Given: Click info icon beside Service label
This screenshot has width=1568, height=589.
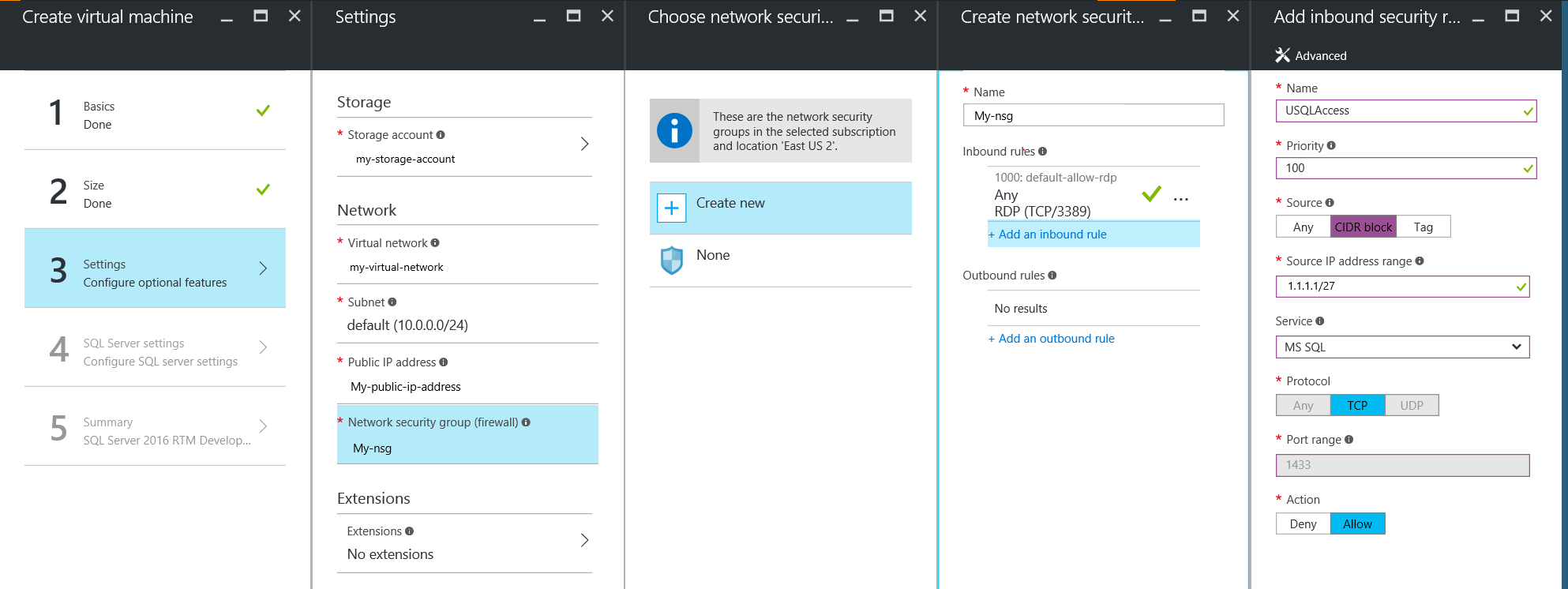Looking at the screenshot, I should pos(1320,321).
